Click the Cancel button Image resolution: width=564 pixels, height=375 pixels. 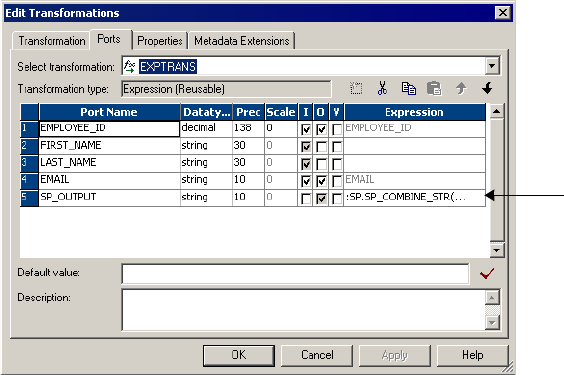click(317, 355)
